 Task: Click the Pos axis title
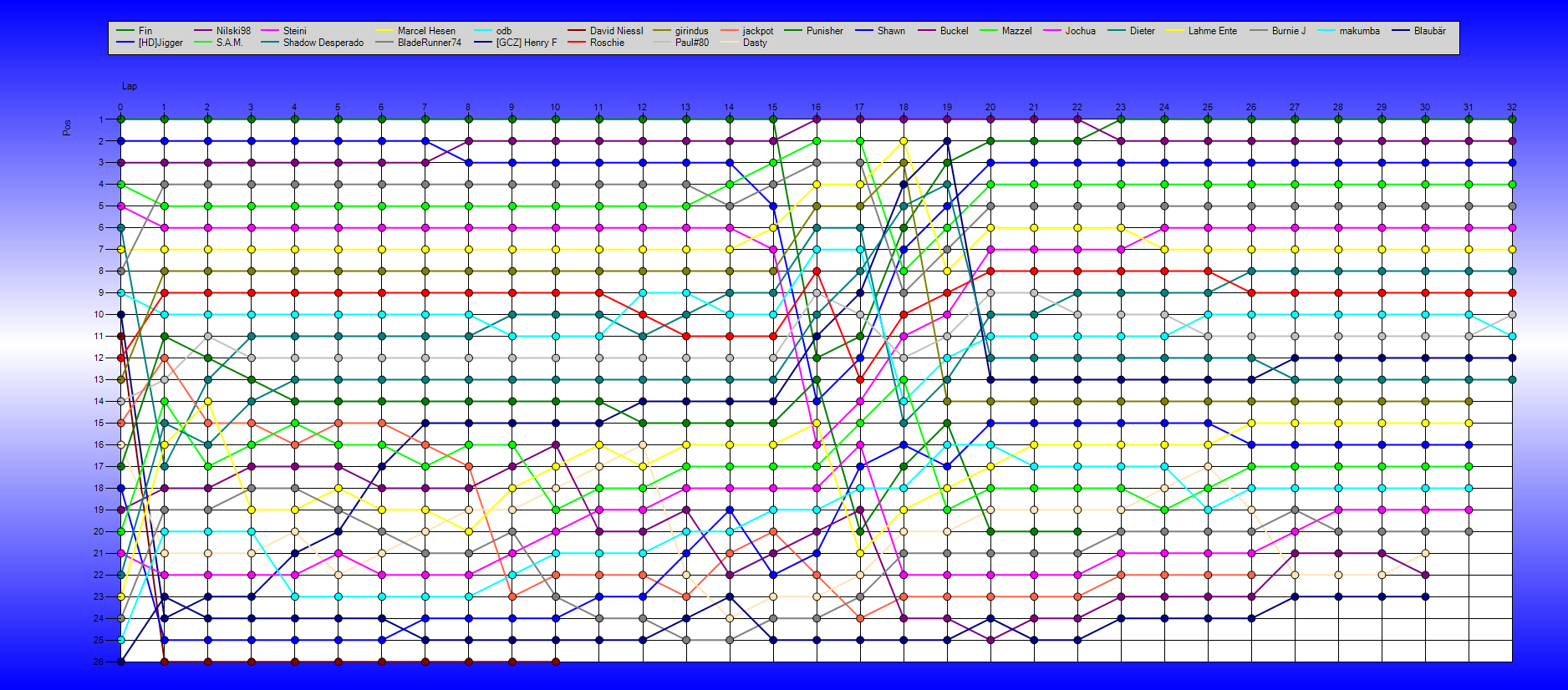pos(67,128)
